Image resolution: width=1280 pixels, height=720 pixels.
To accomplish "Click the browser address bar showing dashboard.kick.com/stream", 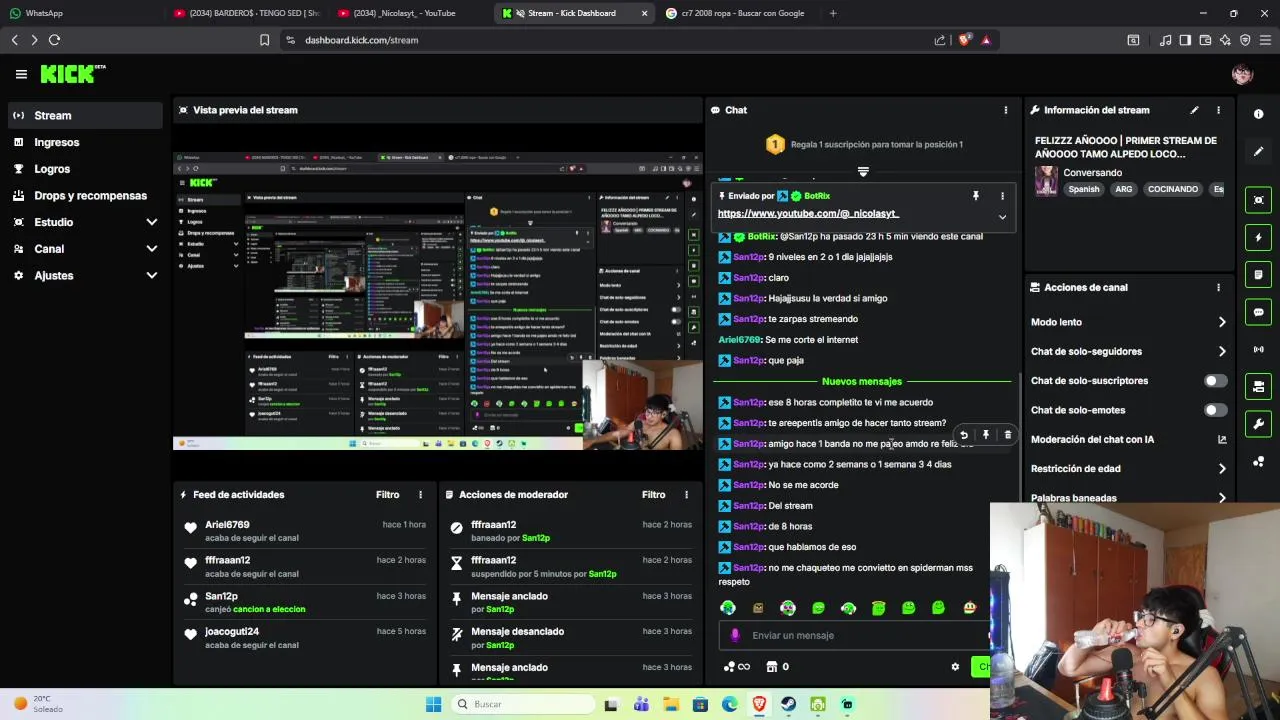I will [x=600, y=40].
